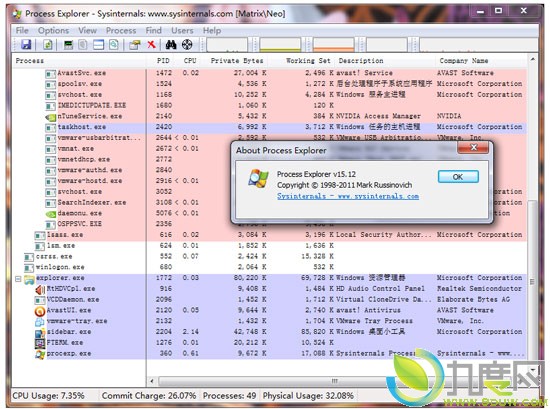Image resolution: width=550 pixels, height=409 pixels.
Task: Click OK in About dialog
Action: pos(458,177)
